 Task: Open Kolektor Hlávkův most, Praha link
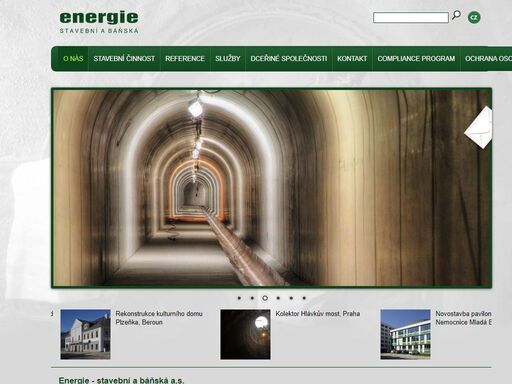(x=318, y=314)
